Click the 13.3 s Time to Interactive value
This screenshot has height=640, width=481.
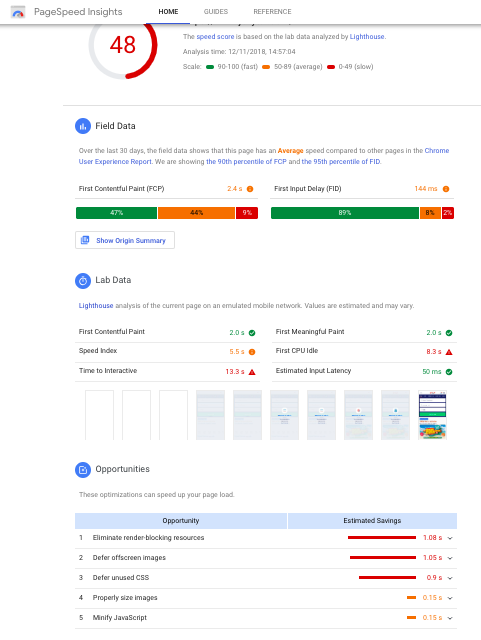pos(235,372)
